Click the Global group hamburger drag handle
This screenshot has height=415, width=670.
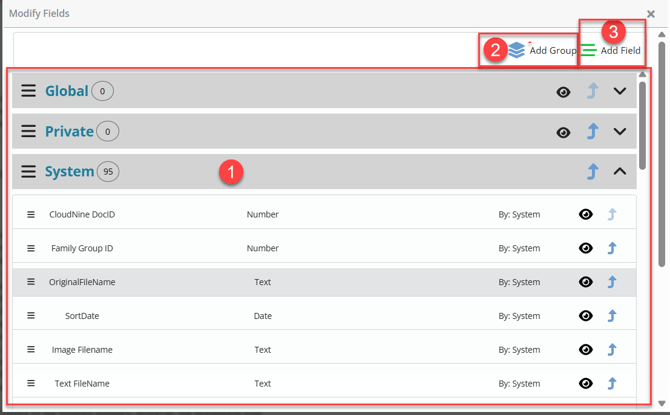pyautogui.click(x=29, y=91)
